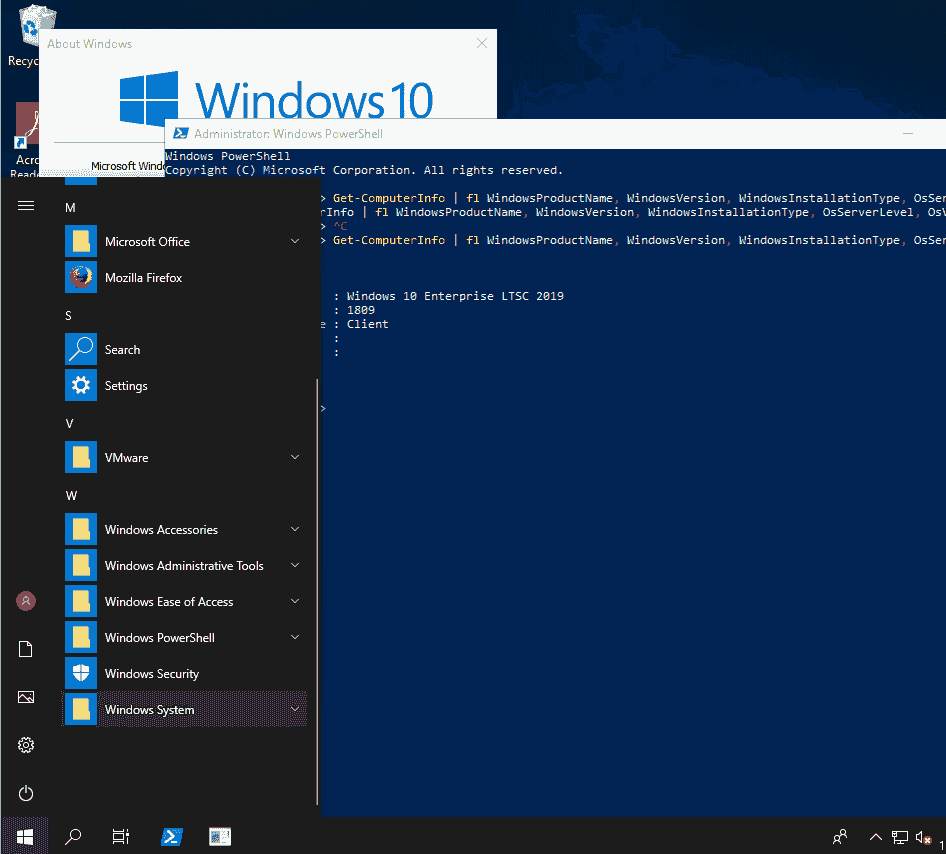
Task: Open the Pictures folder in the sidebar
Action: [25, 697]
